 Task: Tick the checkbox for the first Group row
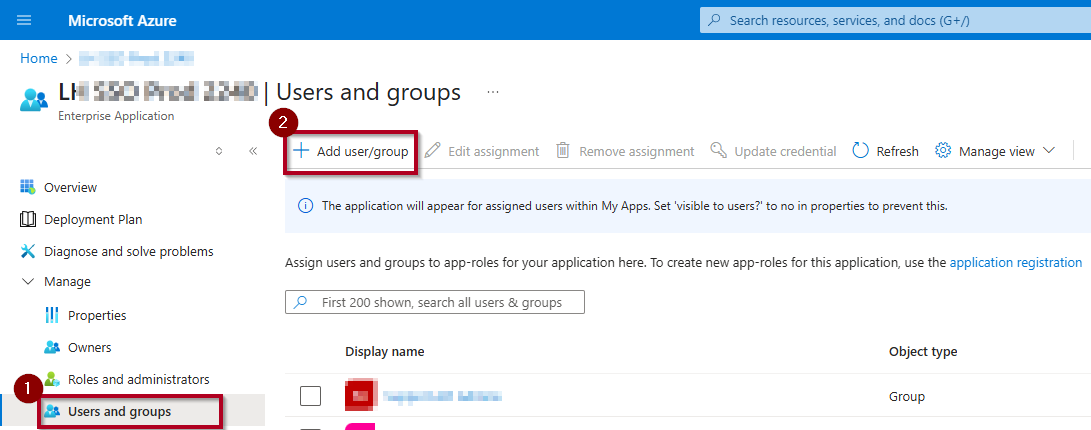pos(310,396)
